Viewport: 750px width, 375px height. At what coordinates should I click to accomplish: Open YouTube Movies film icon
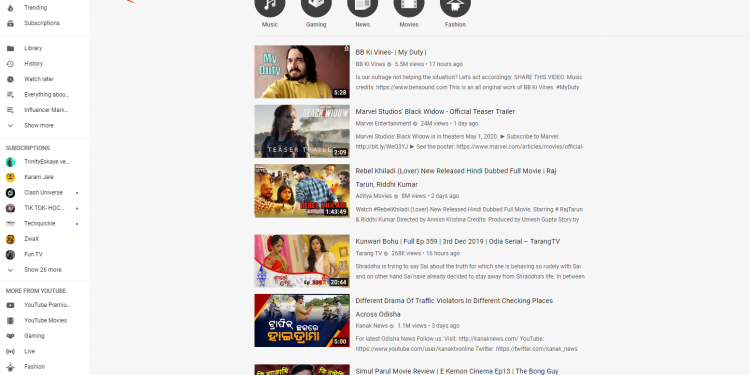pyautogui.click(x=10, y=320)
